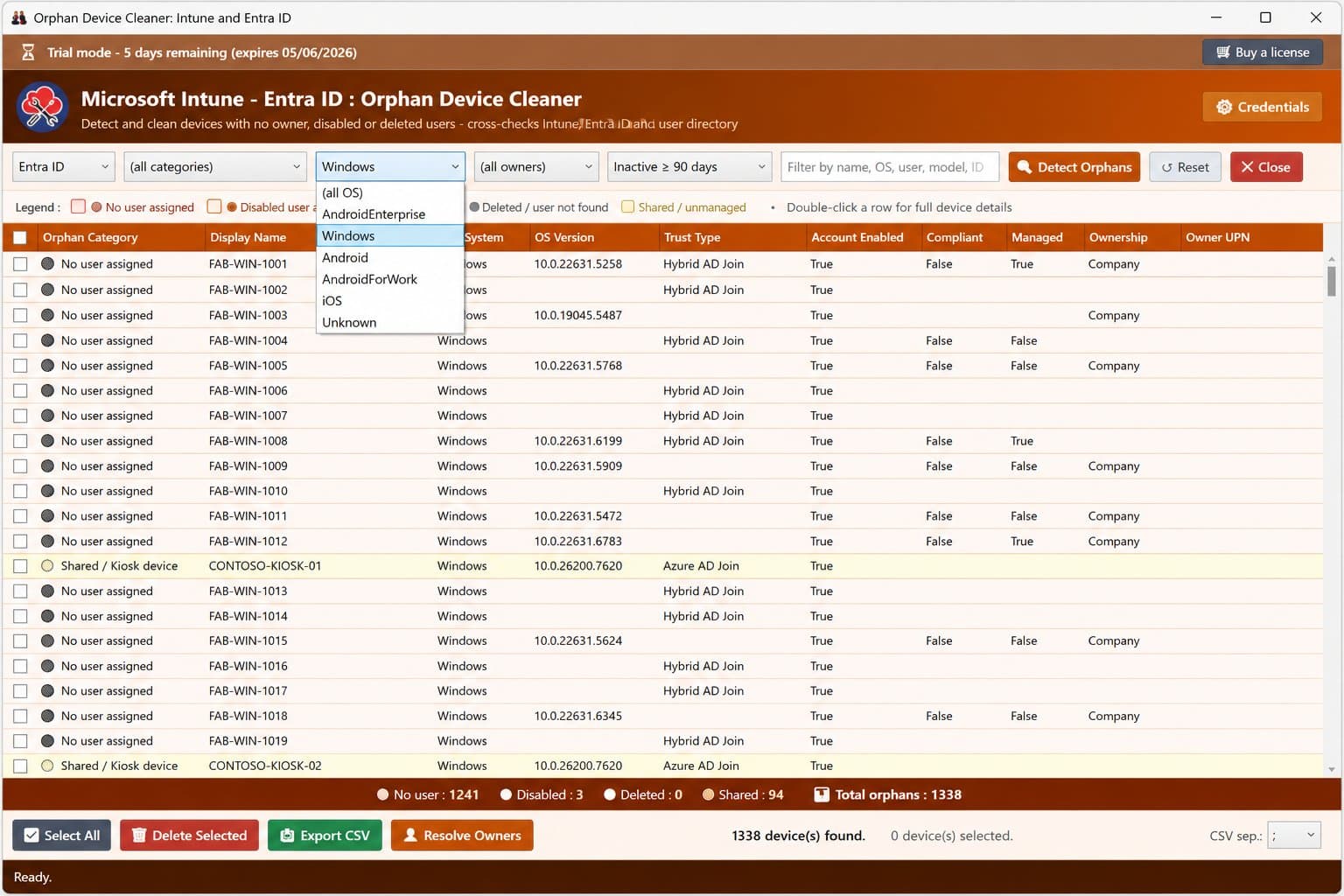Screen dimensions: 1344x896
Task: Check the CONTOSO-KIOSK-01 row checkbox
Action: coord(20,566)
